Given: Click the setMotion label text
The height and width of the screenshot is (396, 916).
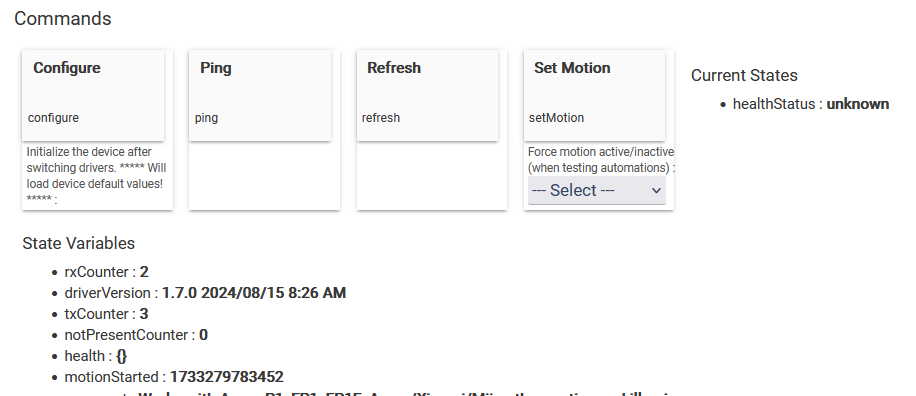Looking at the screenshot, I should click(x=556, y=118).
